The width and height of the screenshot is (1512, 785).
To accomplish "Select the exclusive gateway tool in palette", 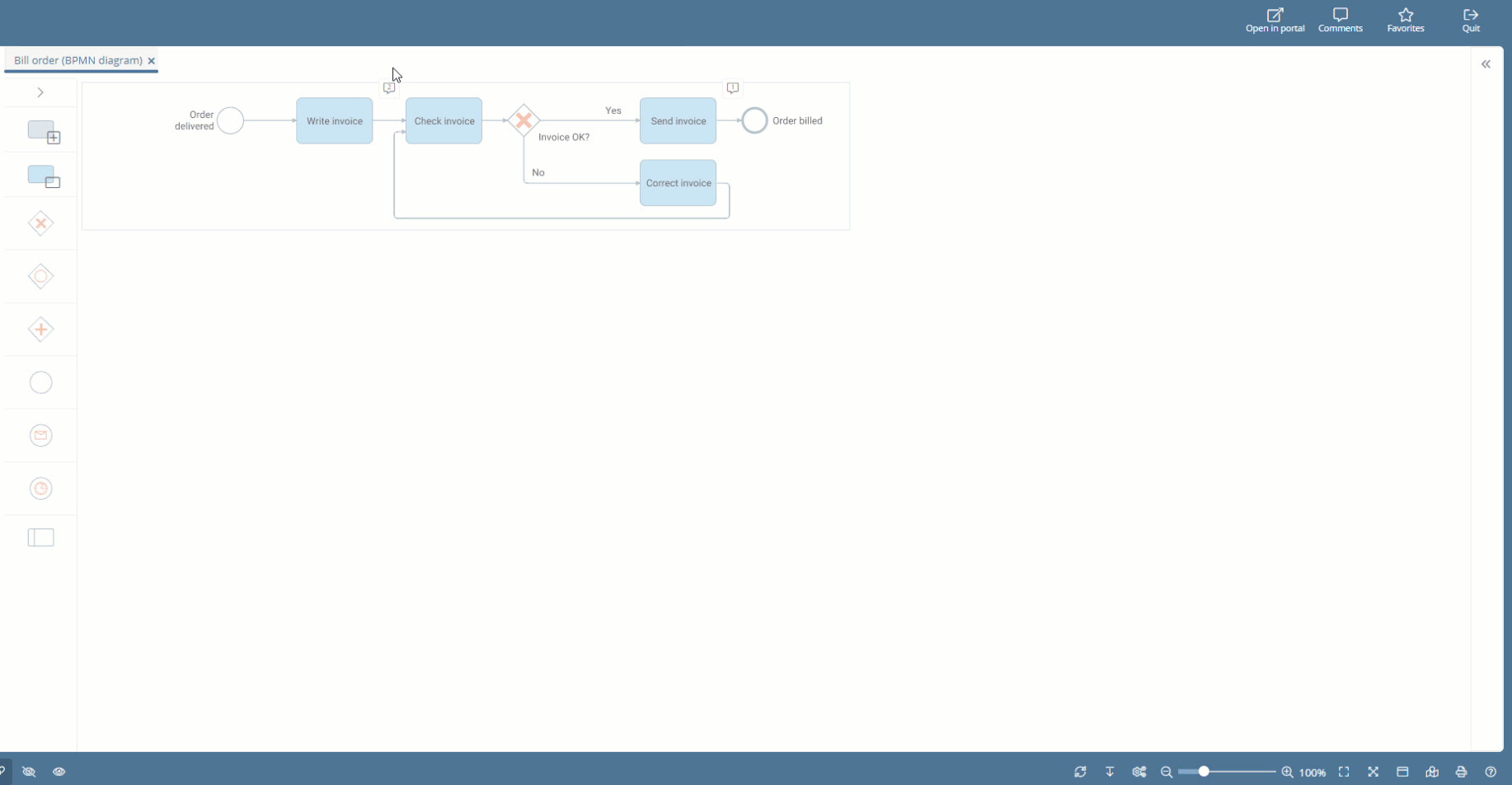I will pyautogui.click(x=40, y=223).
